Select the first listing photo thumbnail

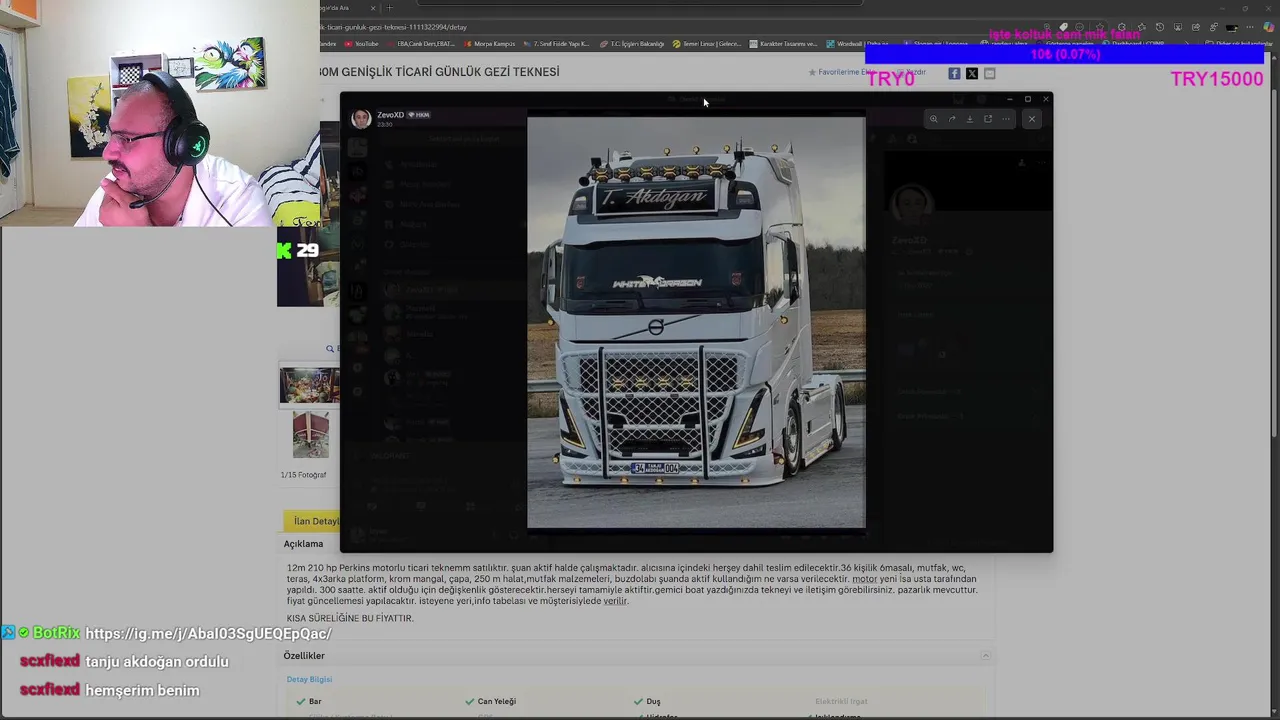tap(310, 386)
